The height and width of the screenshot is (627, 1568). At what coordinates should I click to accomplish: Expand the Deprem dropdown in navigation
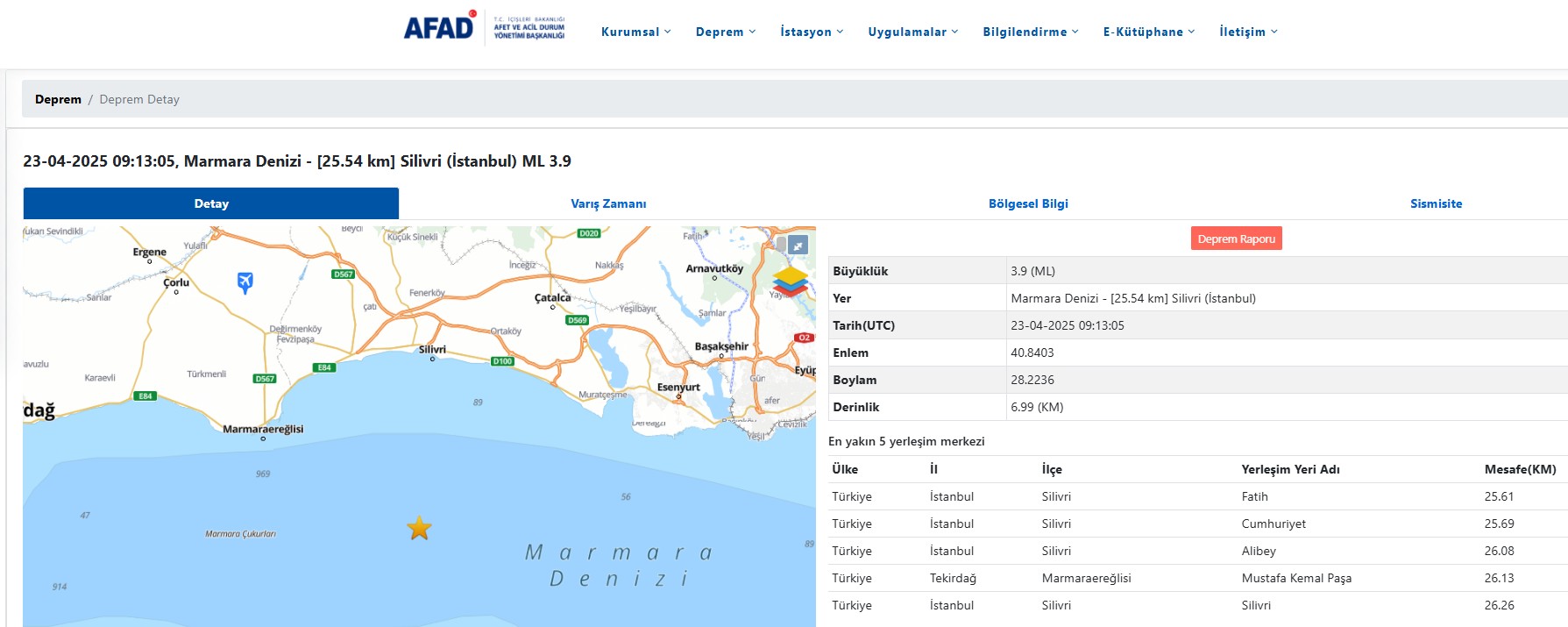point(725,32)
